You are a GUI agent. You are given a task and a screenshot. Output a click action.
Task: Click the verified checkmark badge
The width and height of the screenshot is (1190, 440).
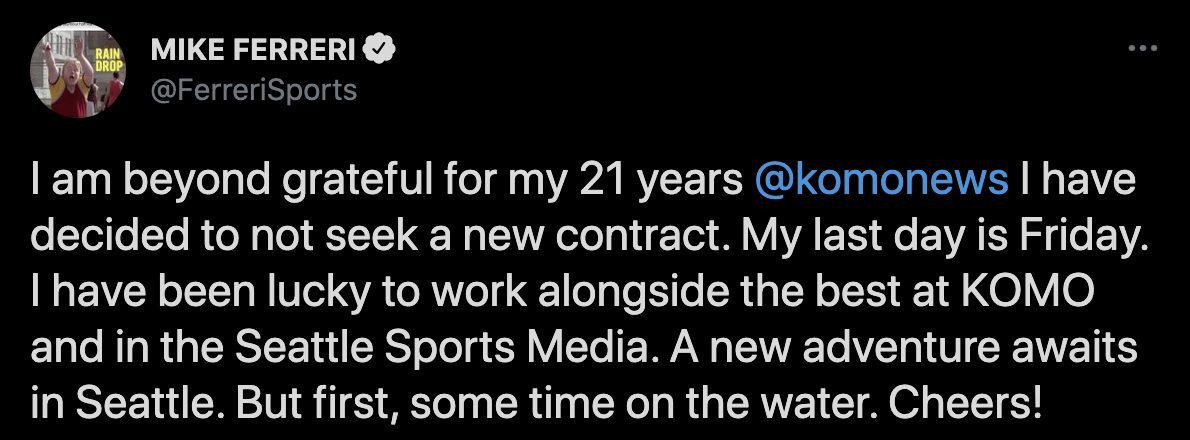tap(379, 50)
